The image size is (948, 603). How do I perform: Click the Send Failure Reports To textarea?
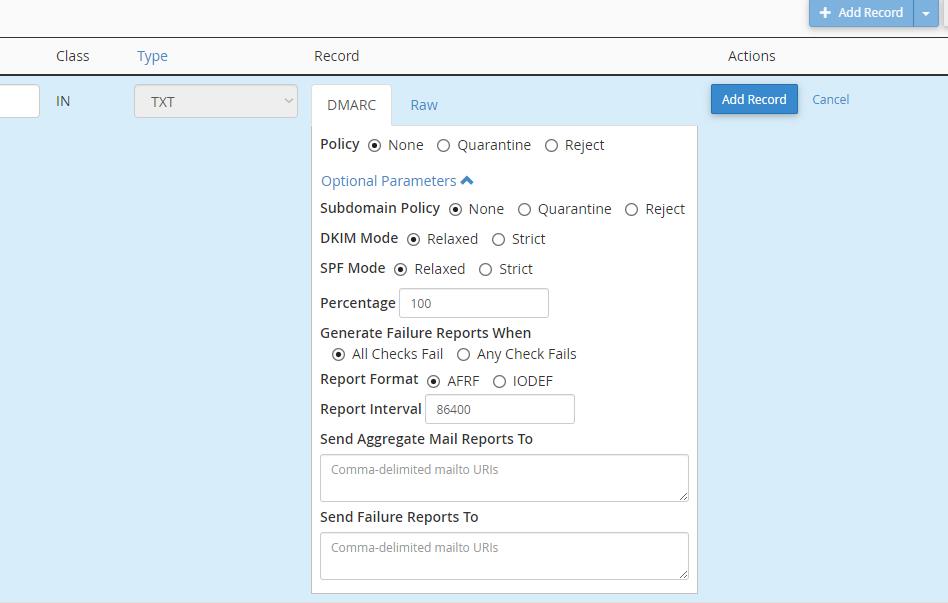[x=504, y=556]
